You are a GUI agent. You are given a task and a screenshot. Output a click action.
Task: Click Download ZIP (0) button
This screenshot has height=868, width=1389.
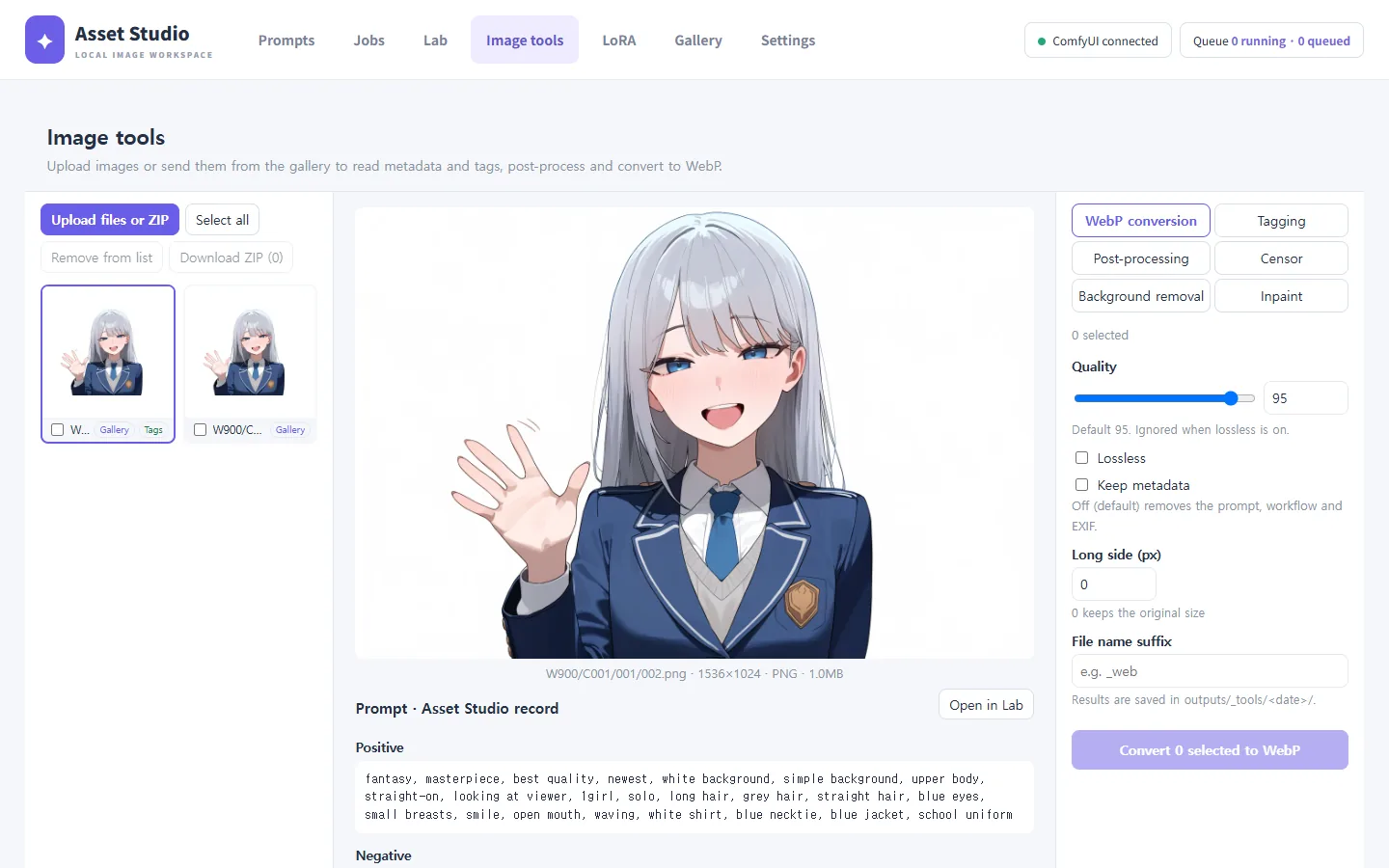[231, 258]
